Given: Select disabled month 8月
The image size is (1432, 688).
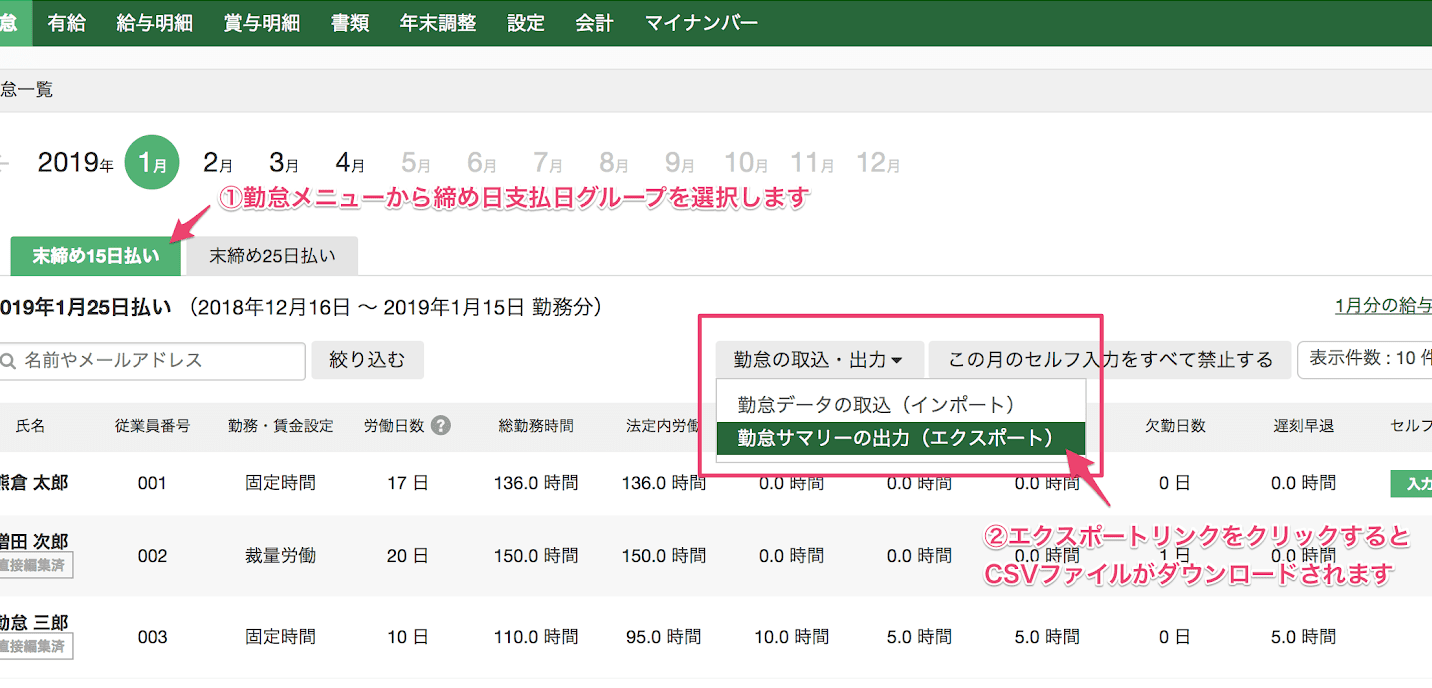Looking at the screenshot, I should point(614,163).
